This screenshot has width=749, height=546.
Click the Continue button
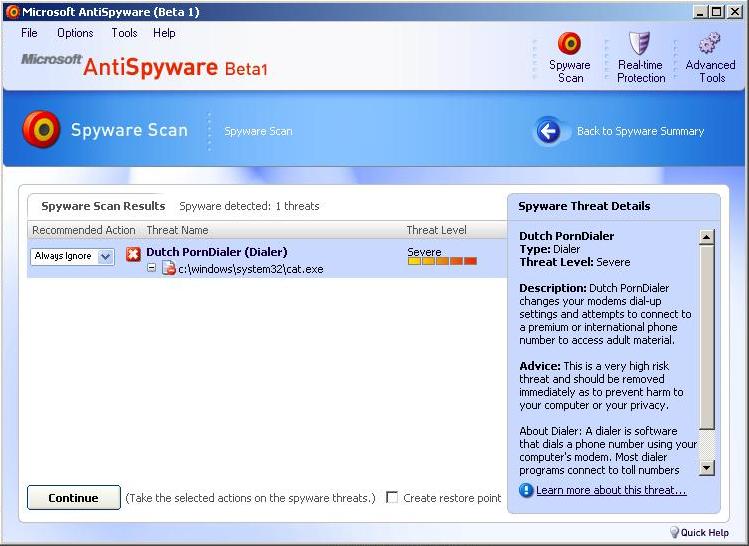point(74,497)
